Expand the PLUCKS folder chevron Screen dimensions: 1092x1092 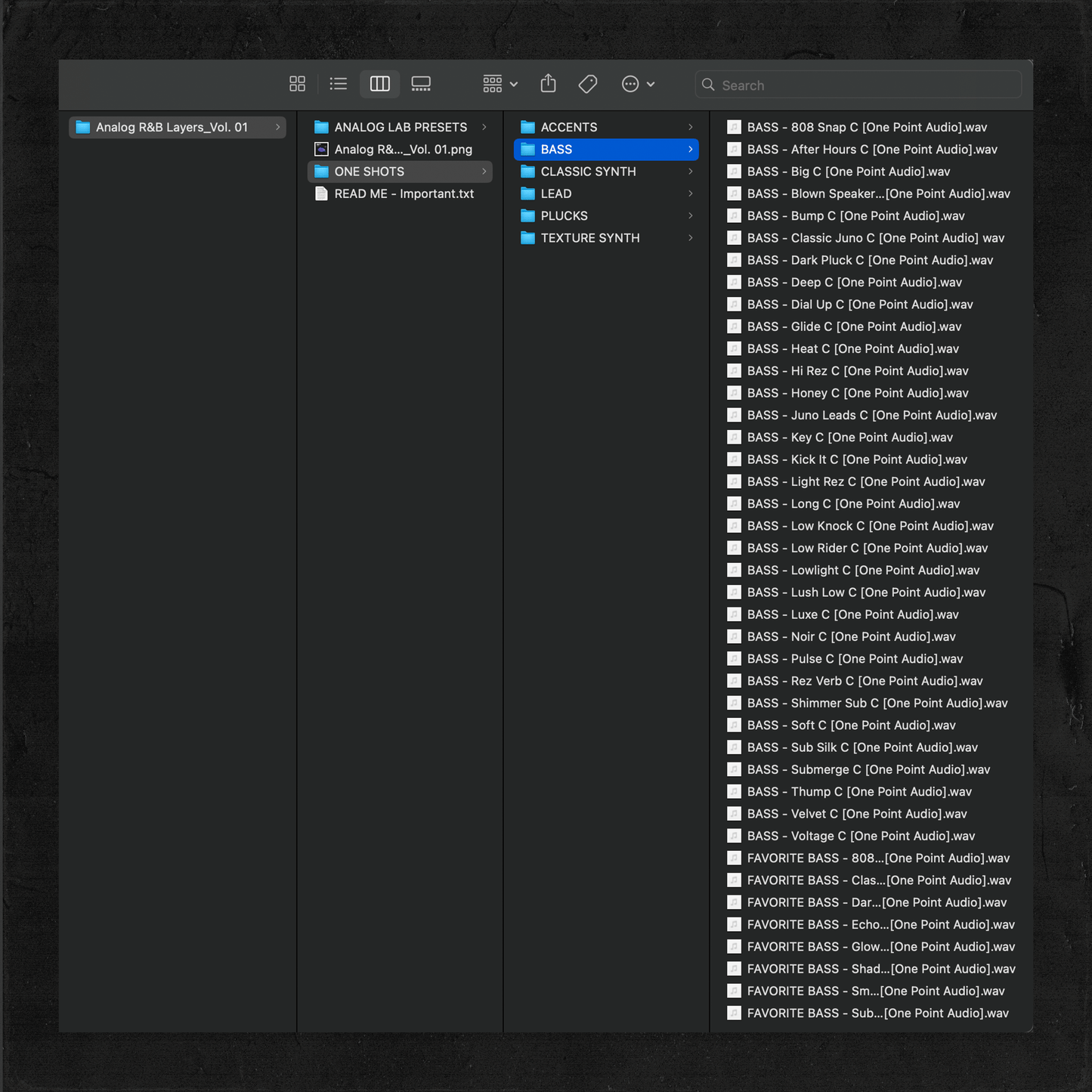pos(690,216)
